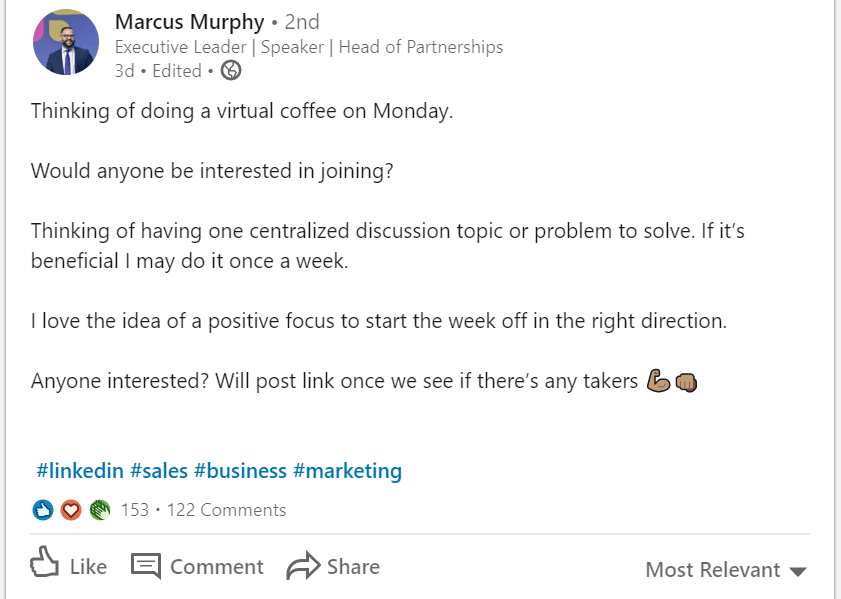Open the #business hashtag

pyautogui.click(x=240, y=470)
